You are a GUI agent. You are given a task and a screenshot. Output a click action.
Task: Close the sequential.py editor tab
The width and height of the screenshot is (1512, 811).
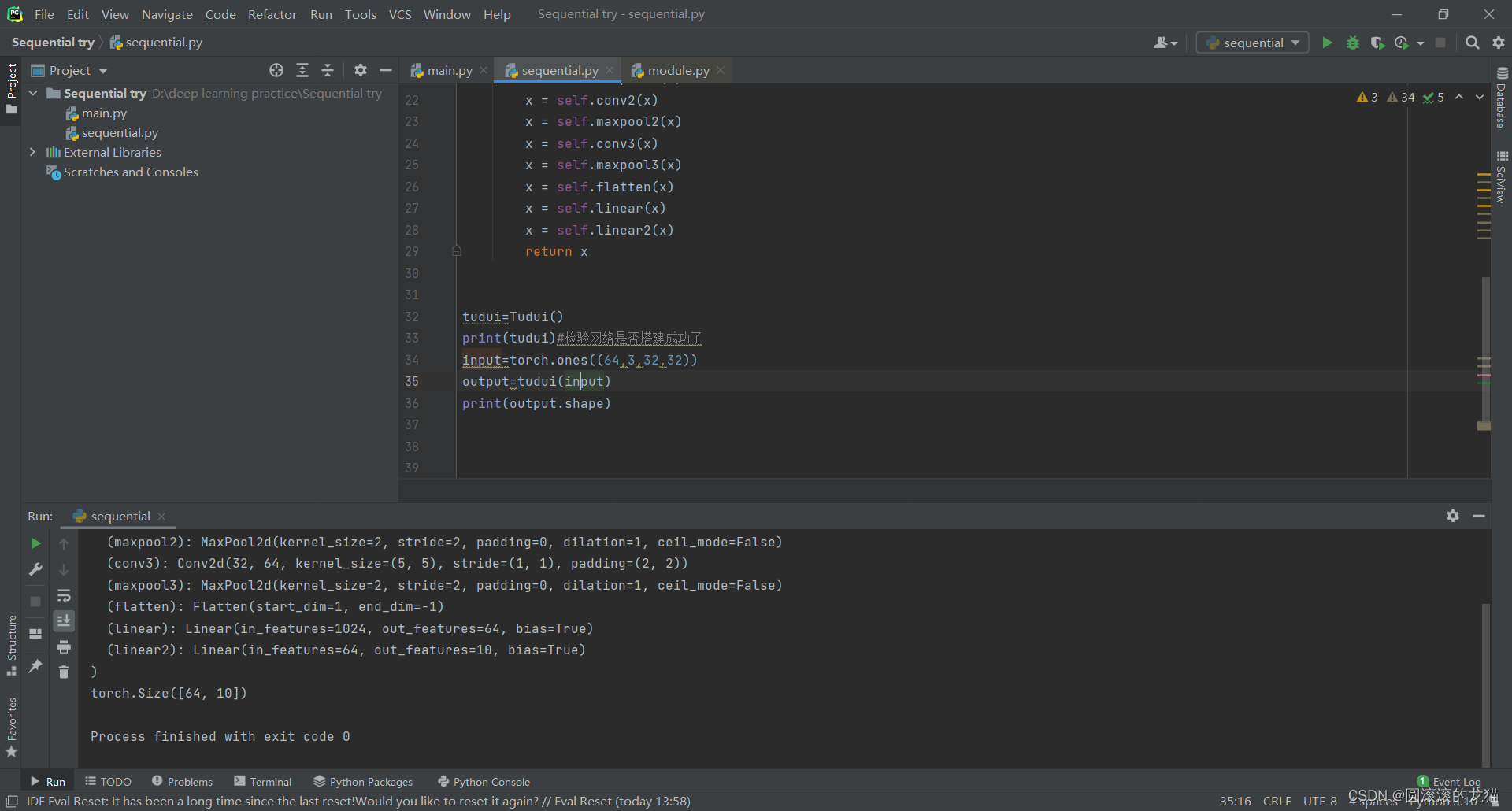(610, 70)
